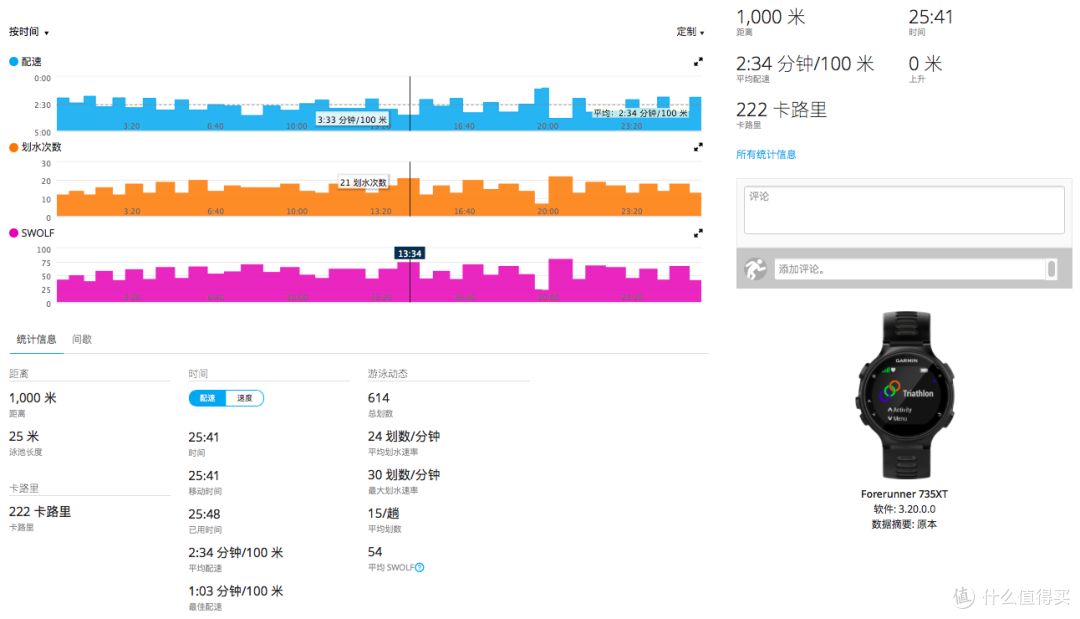This screenshot has height=619, width=1080.
Task: Click the 25:41 time in top summary
Action: tap(931, 17)
